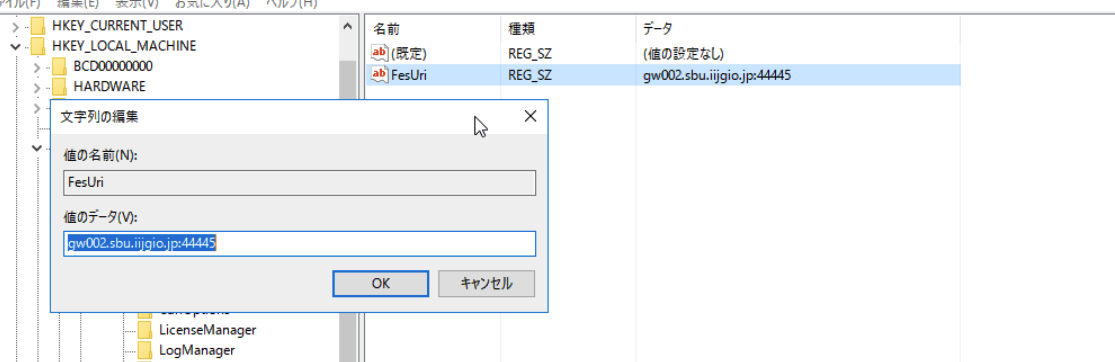Select the HKEY_LOCAL_MACHINE folder icon
1115x362 pixels.
pyautogui.click(x=38, y=46)
